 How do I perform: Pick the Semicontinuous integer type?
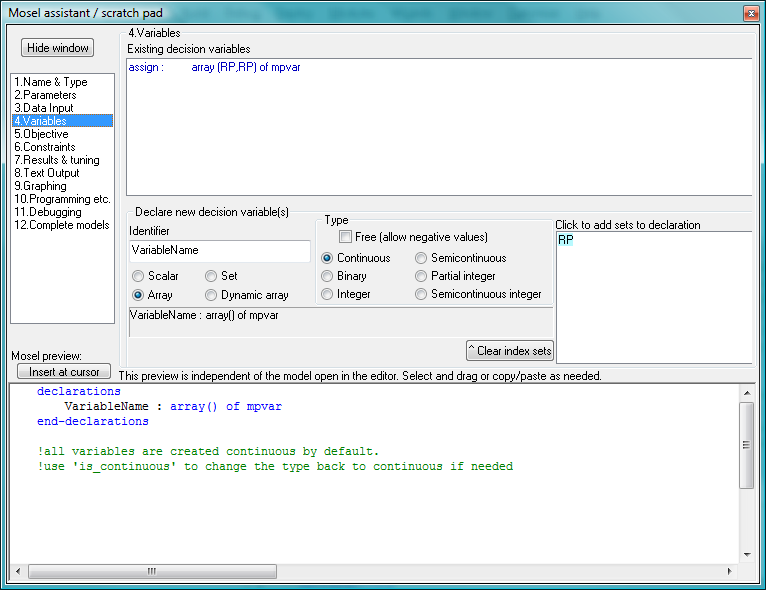click(x=422, y=294)
